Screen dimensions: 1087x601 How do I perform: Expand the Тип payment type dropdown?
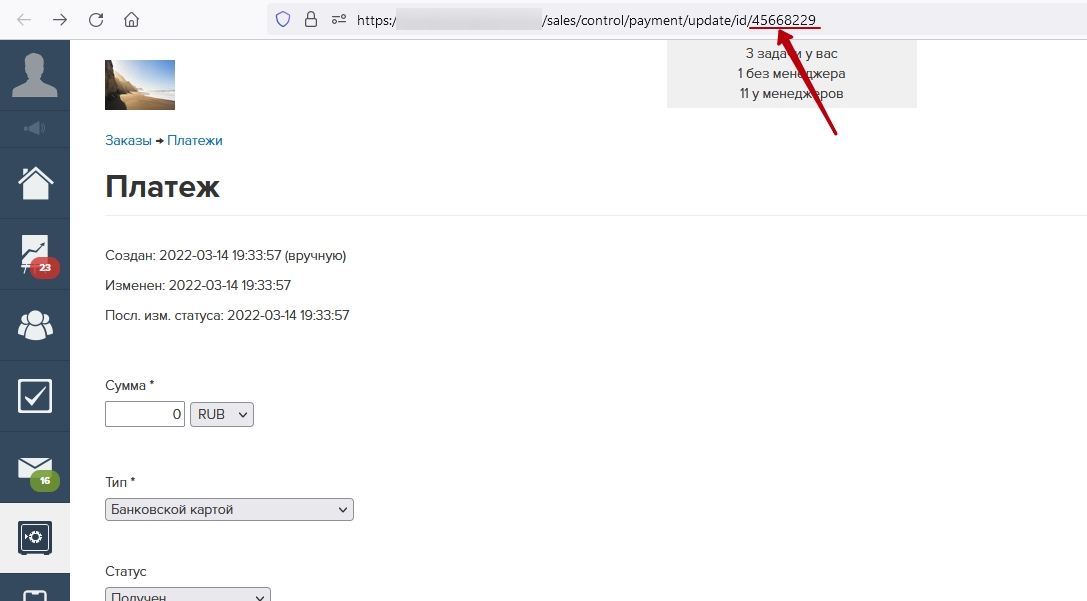229,510
